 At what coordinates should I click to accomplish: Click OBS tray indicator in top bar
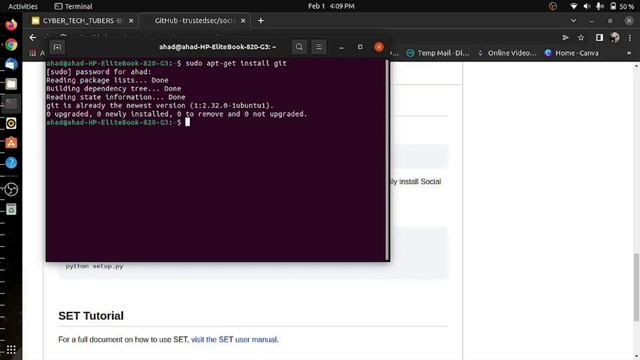(553, 6)
